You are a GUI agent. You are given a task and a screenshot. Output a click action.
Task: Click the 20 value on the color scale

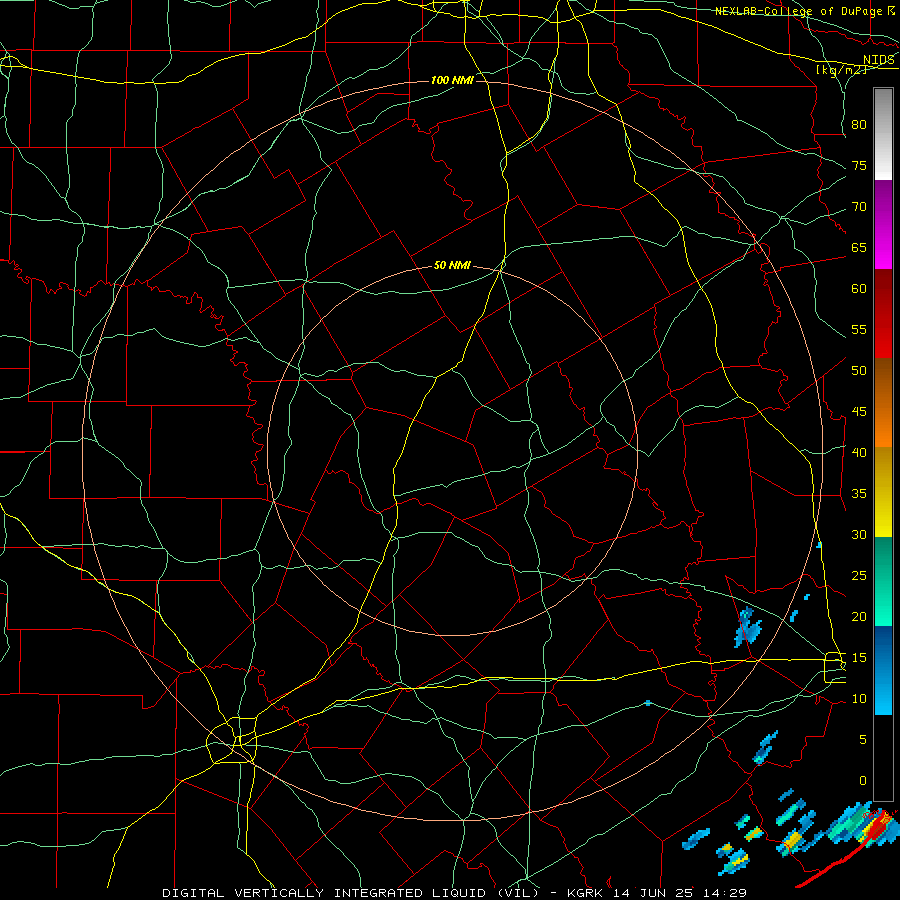859,616
